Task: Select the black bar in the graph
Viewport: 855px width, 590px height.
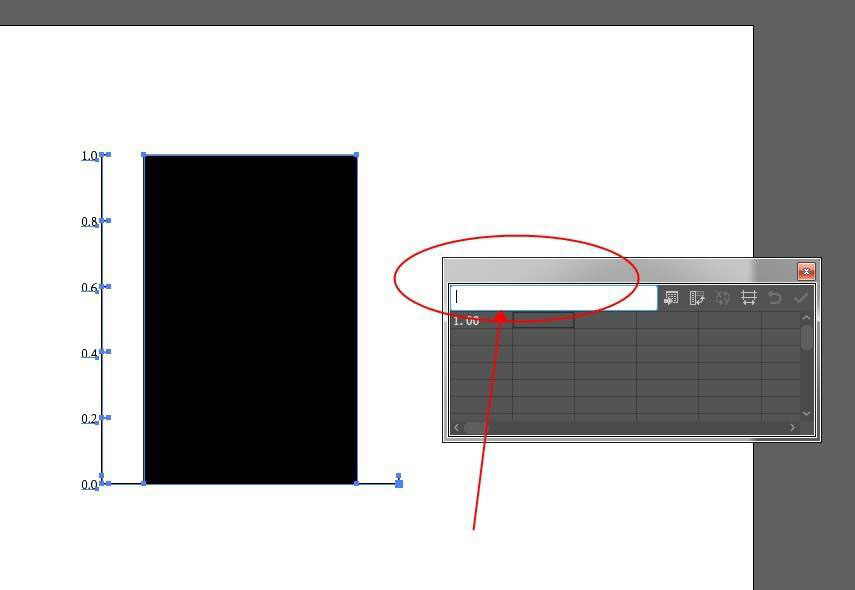Action: tap(250, 320)
